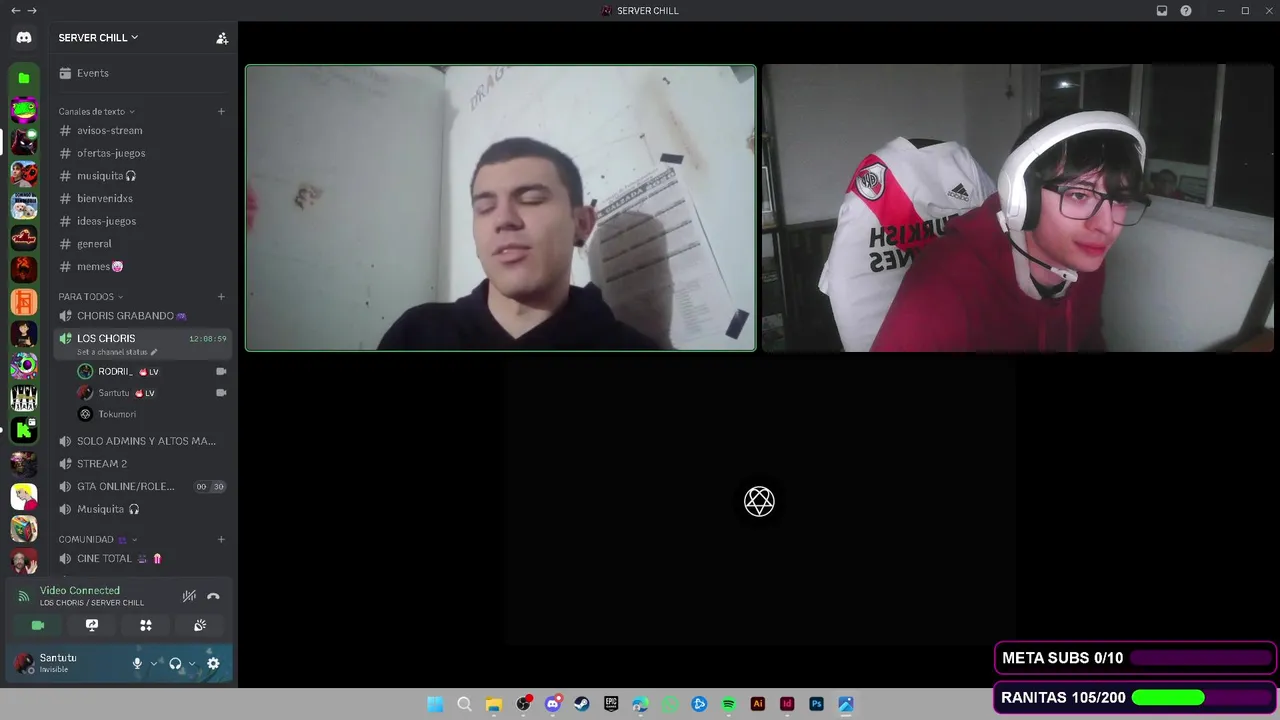Check the voice connection signal icon
This screenshot has width=1280, height=720.
pos(24,596)
